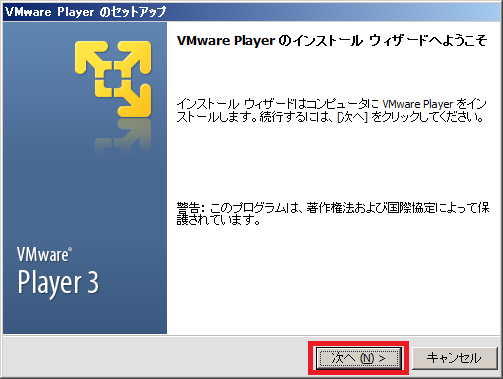Click the キャンセル button
This screenshot has width=503, height=379.
(x=454, y=358)
